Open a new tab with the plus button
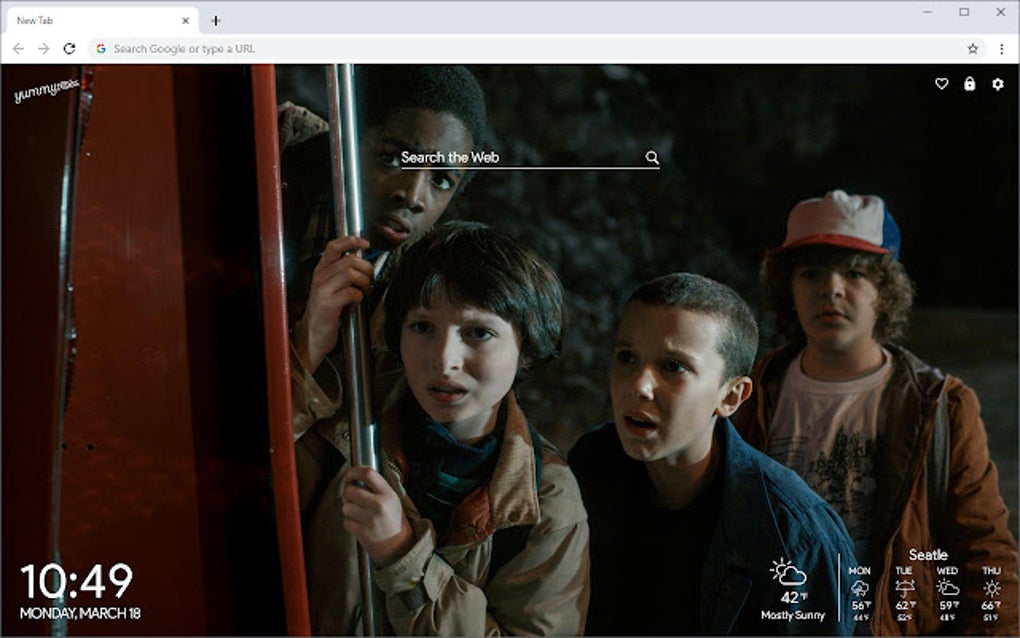This screenshot has height=638, width=1020. click(217, 18)
